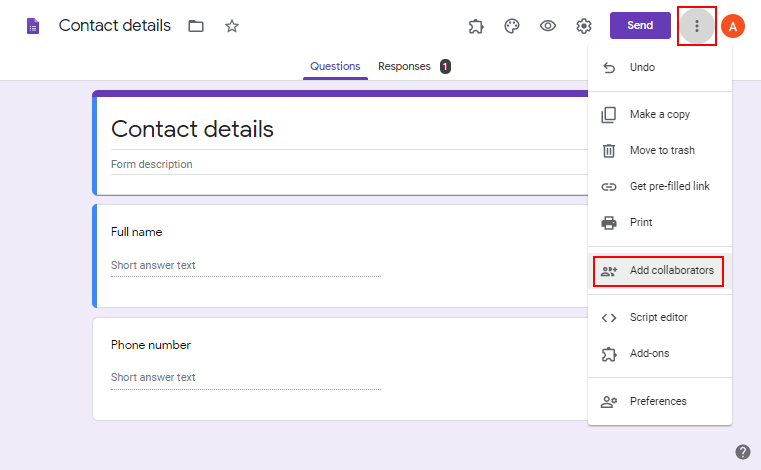
Task: Click Short answer text under Phone number
Action: tap(153, 377)
